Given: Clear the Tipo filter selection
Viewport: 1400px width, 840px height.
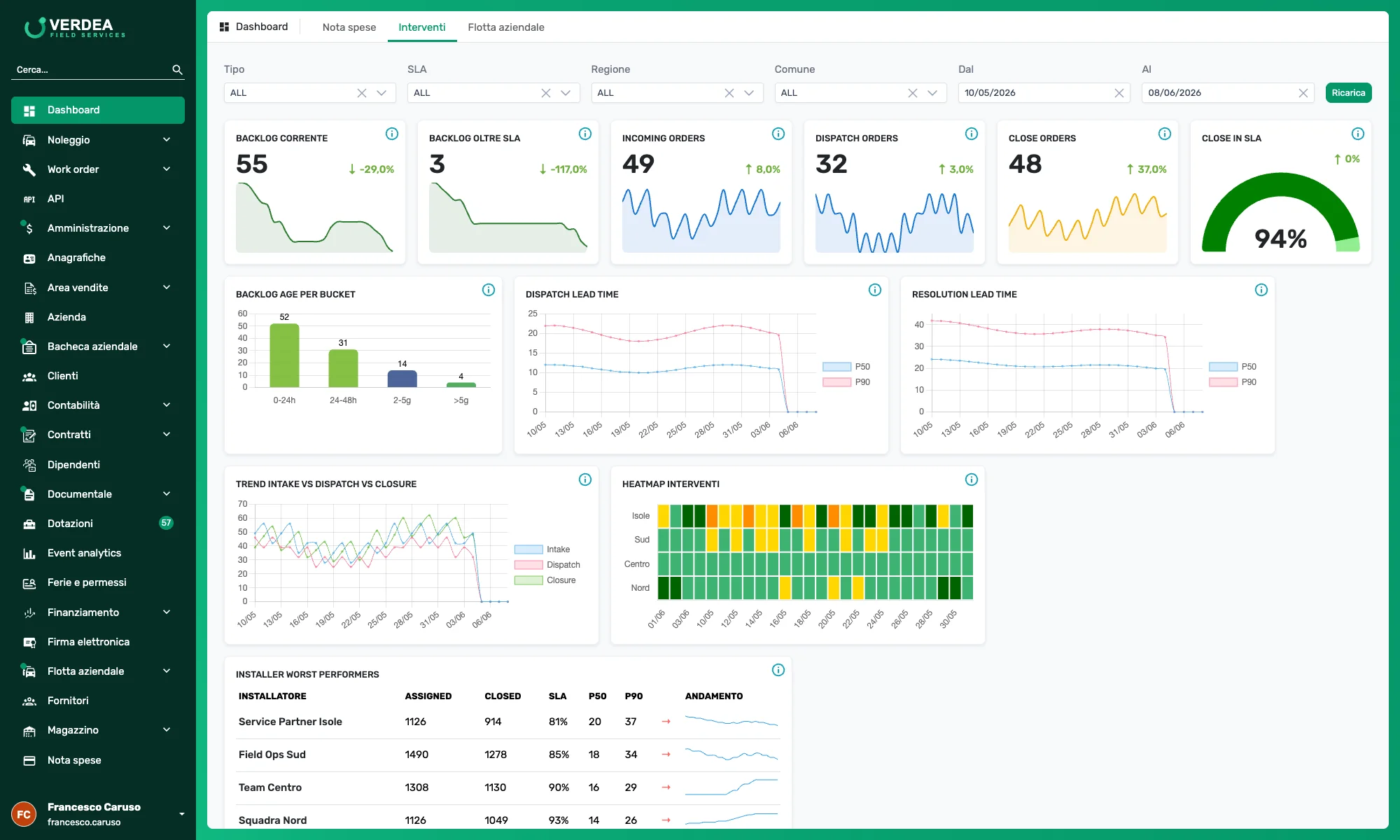Looking at the screenshot, I should tap(362, 93).
